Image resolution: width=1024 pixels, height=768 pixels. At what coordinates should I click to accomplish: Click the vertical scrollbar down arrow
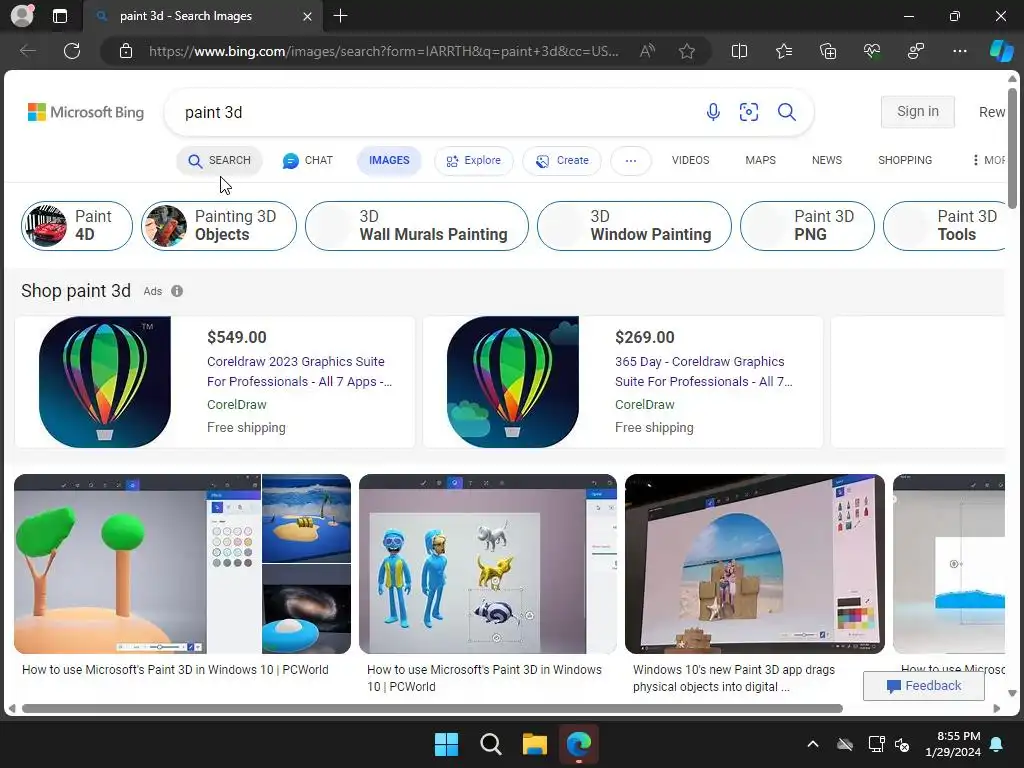1012,694
